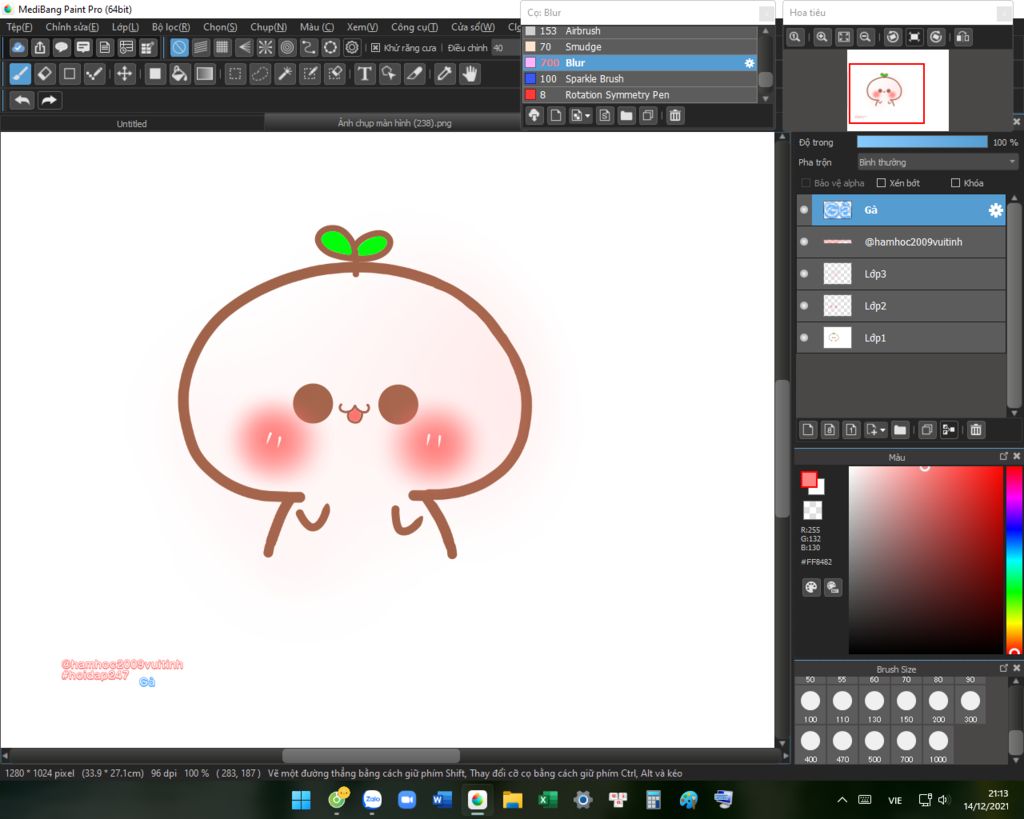Activate the rectangular Select tool
The width and height of the screenshot is (1024, 819).
click(235, 74)
